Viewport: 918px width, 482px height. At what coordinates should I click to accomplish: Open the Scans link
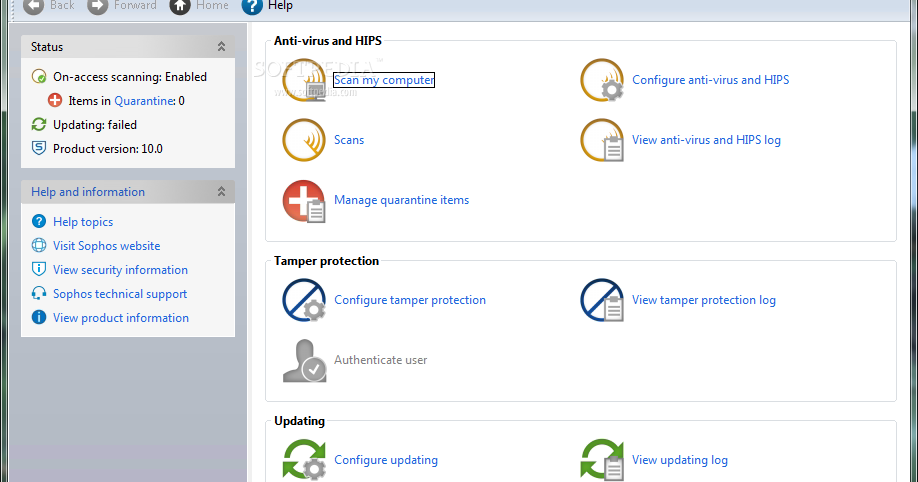click(349, 140)
